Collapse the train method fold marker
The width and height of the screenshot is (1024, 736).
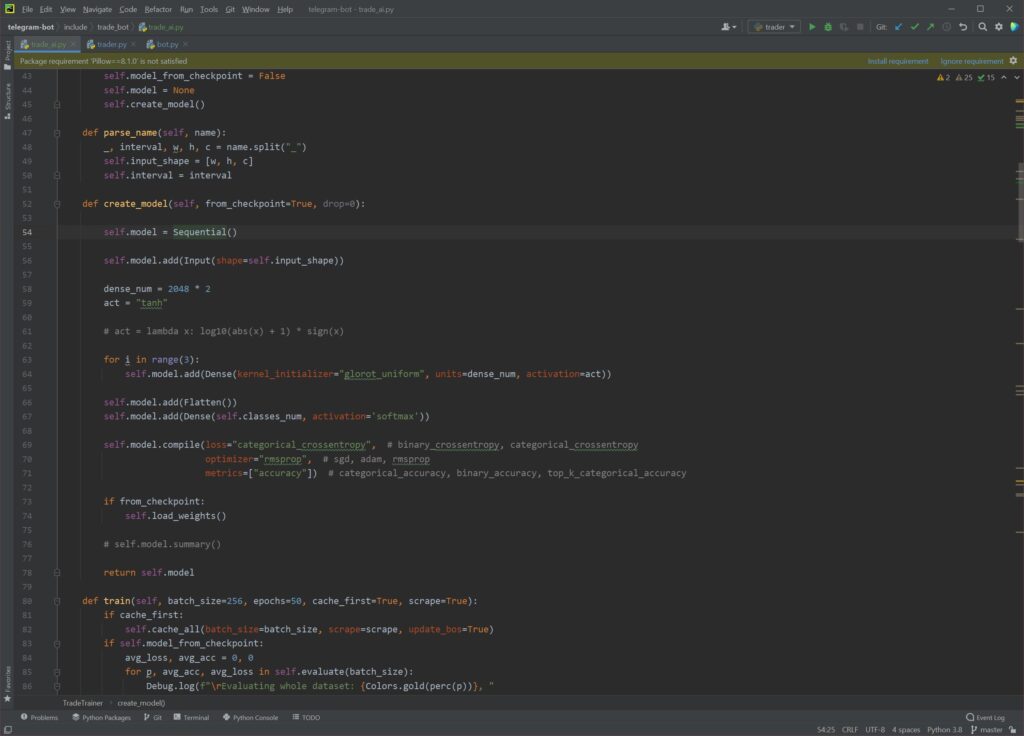click(x=57, y=601)
